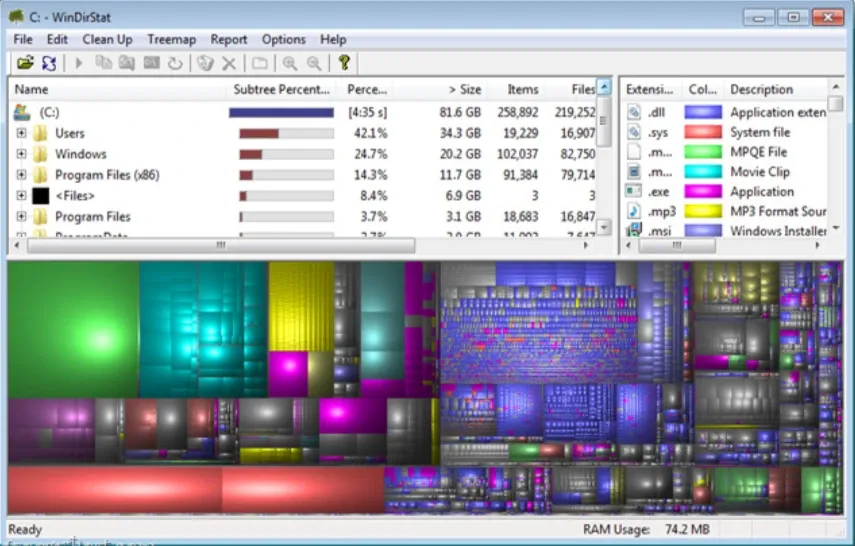The width and height of the screenshot is (855, 546).
Task: Click the Open folder toolbar icon
Action: [x=24, y=63]
